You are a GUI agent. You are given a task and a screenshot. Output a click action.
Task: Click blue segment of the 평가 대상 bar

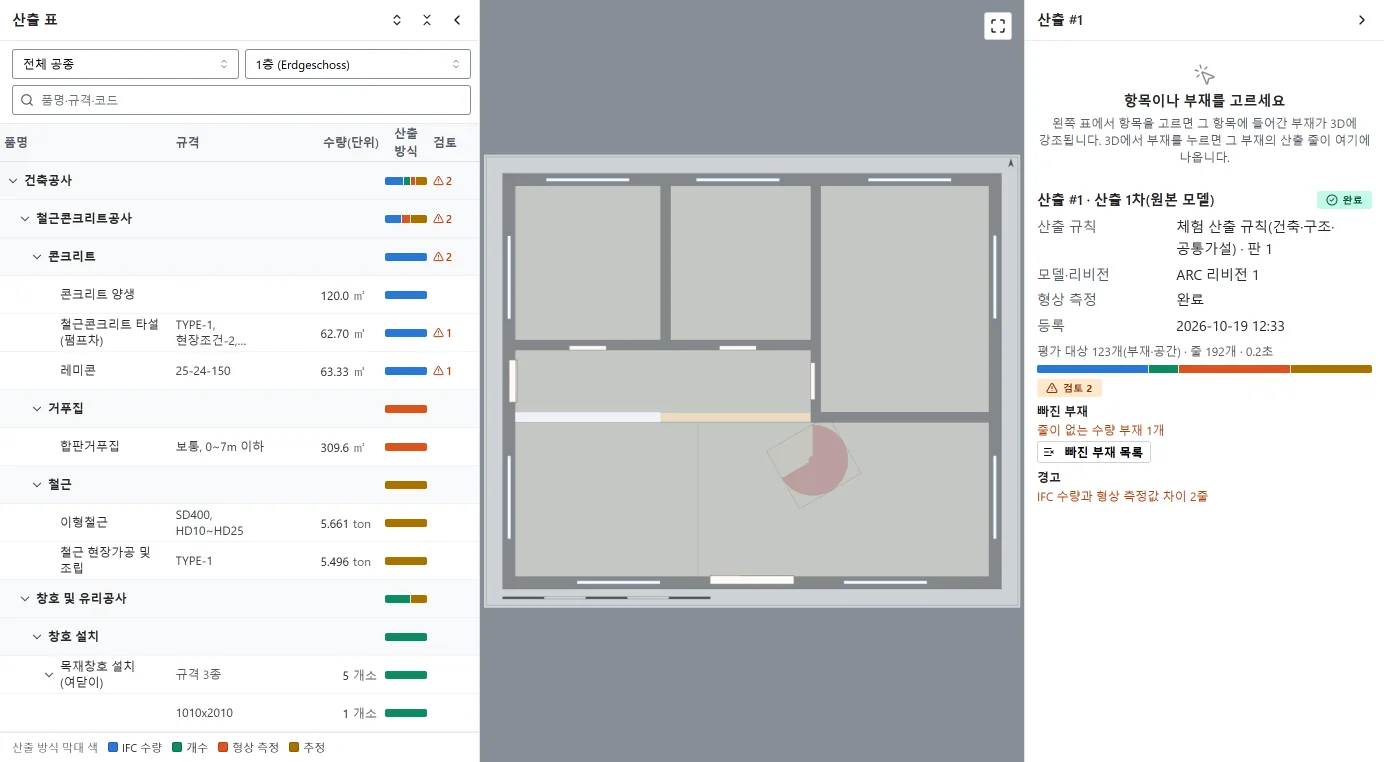[x=1092, y=369]
